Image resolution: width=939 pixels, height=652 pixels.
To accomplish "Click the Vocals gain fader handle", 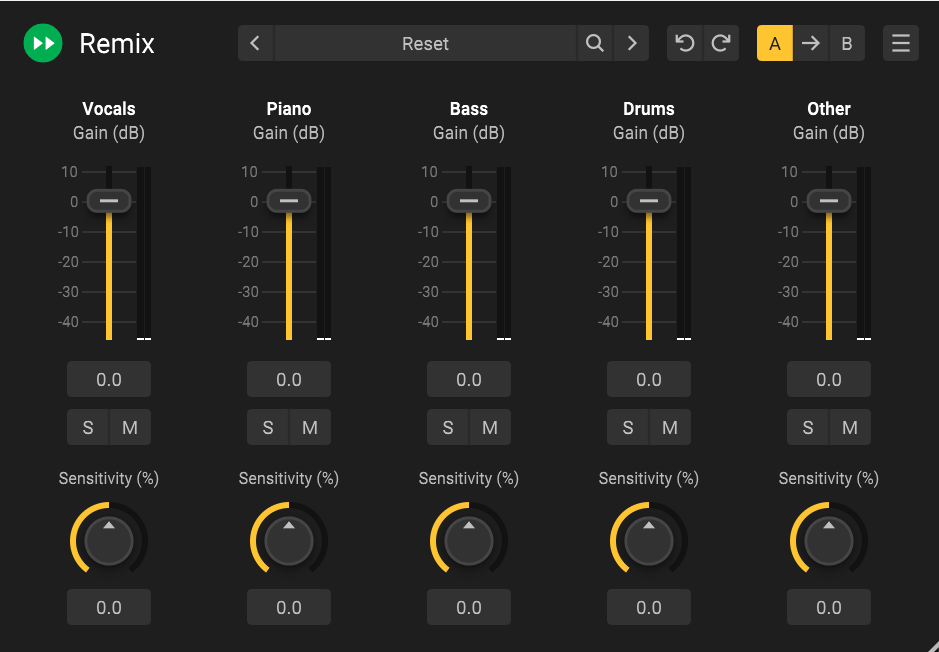I will point(109,201).
